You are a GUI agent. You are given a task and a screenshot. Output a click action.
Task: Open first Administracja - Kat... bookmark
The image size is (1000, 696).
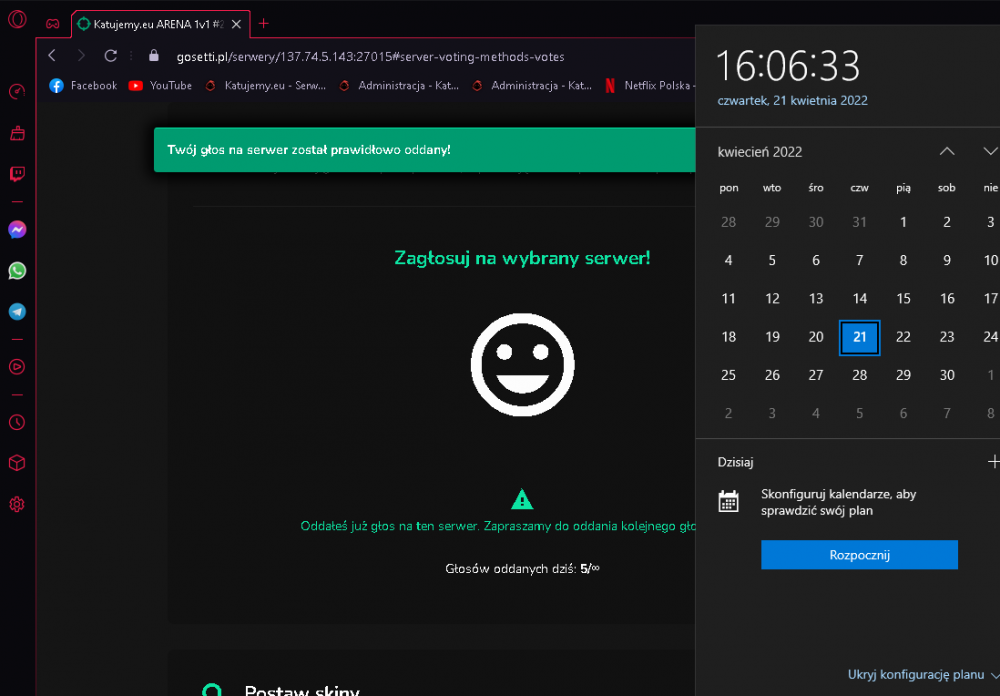[399, 85]
